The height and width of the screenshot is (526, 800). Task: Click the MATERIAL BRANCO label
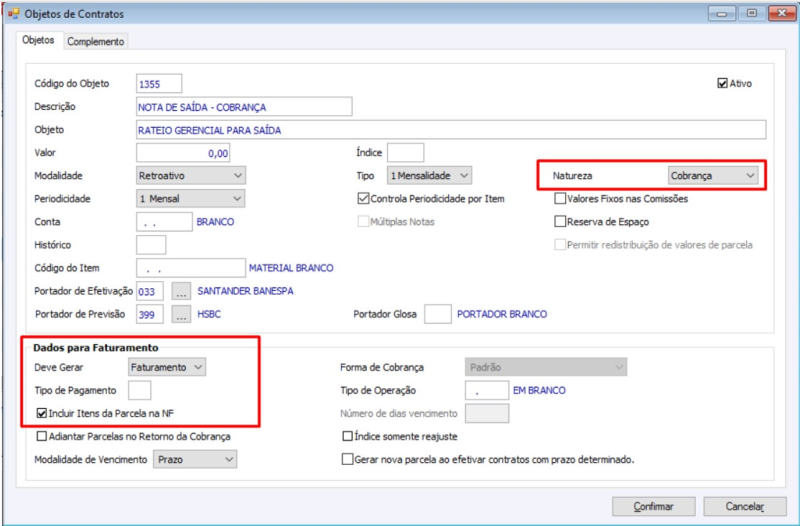291,268
